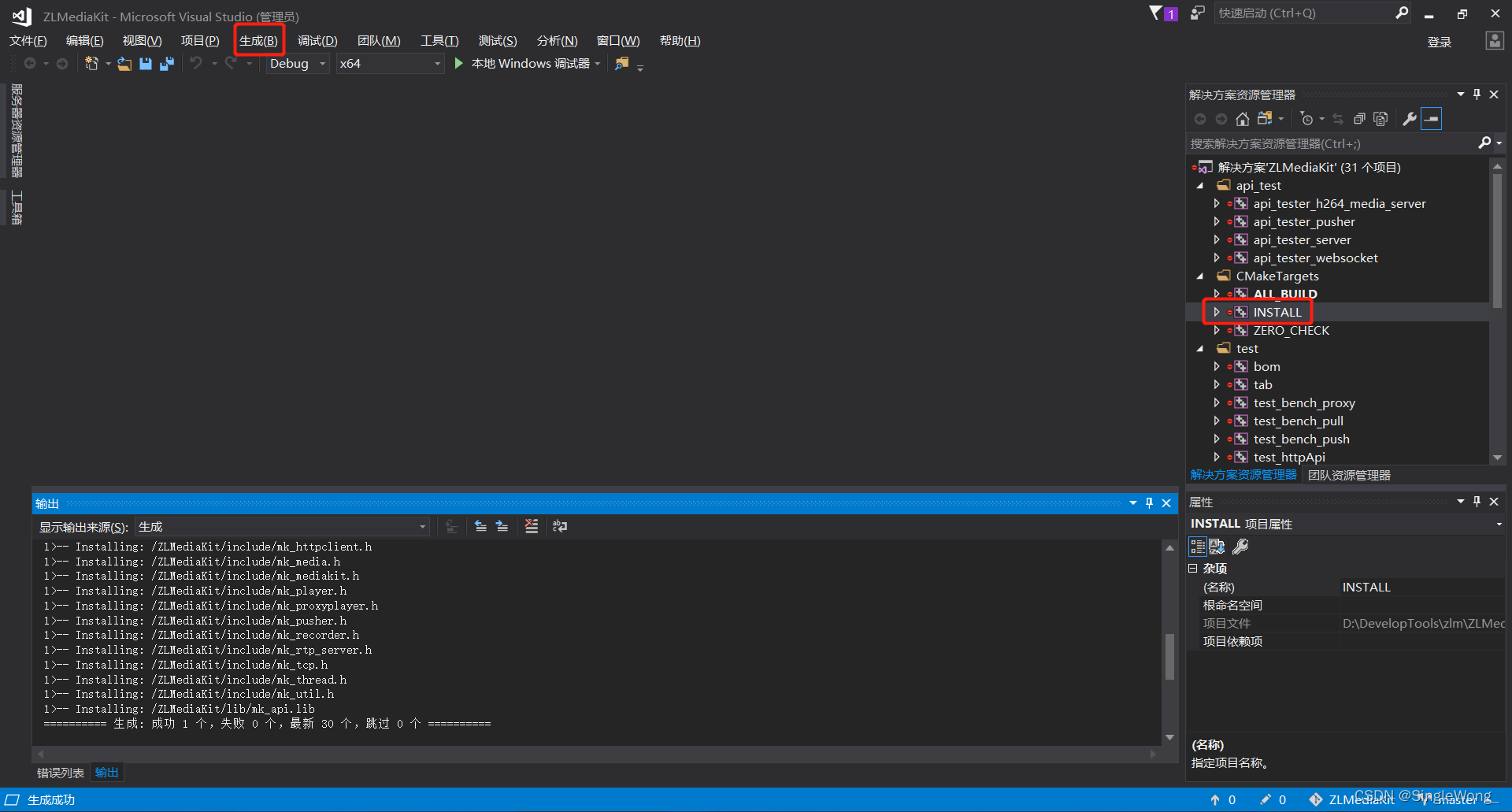This screenshot has width=1512, height=812.
Task: Click the Categorized view icon in Properties panel
Action: click(x=1197, y=547)
